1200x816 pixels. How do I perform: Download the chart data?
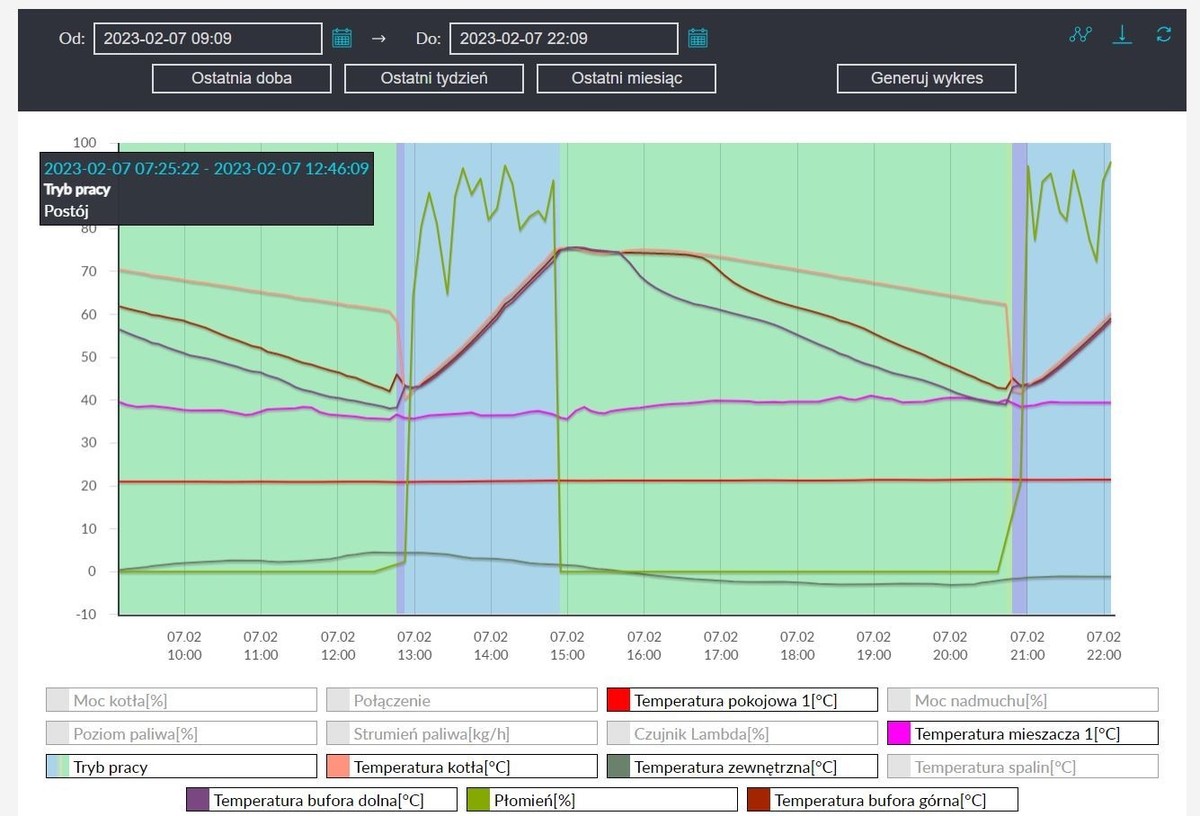[x=1122, y=35]
